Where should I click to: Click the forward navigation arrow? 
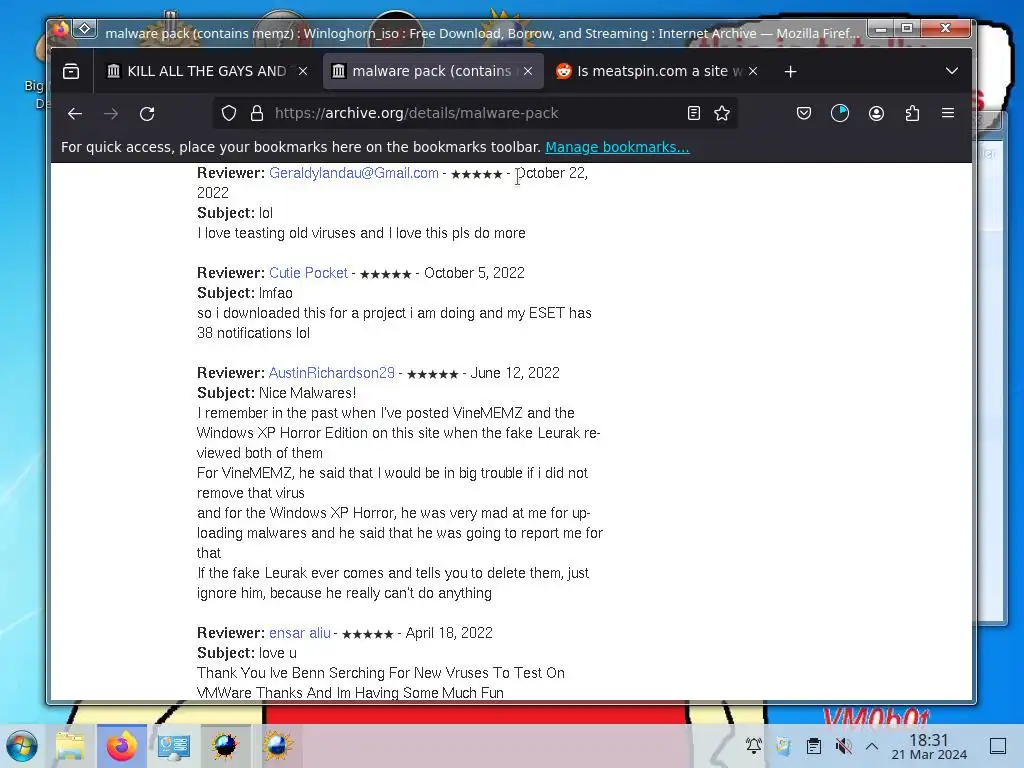click(111, 114)
